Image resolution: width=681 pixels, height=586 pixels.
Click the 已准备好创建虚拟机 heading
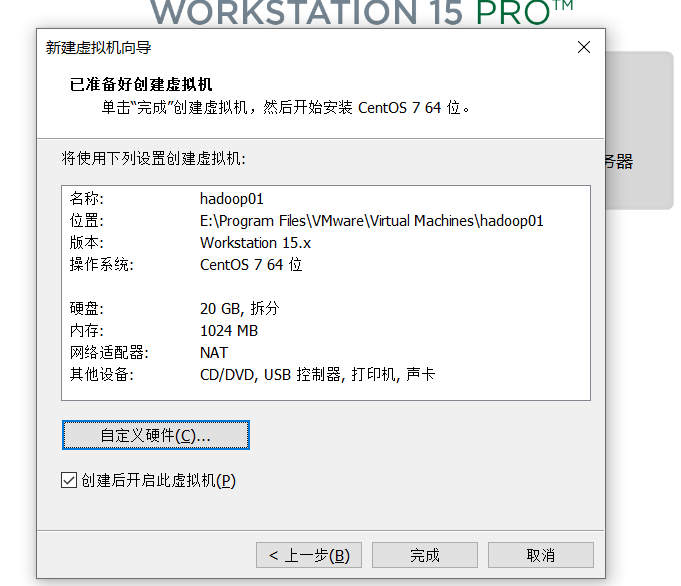click(141, 84)
